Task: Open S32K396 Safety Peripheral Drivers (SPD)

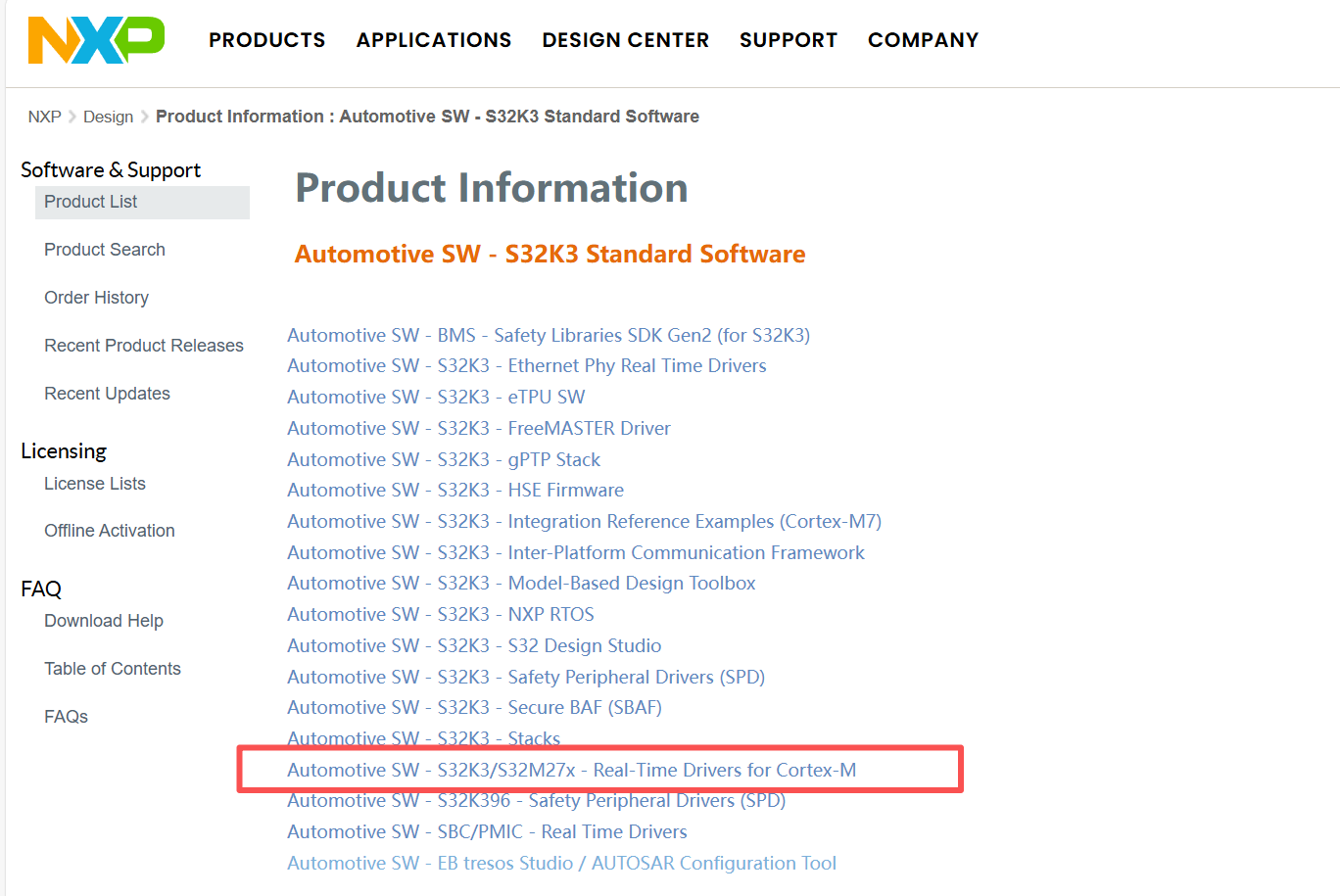Action: (537, 800)
